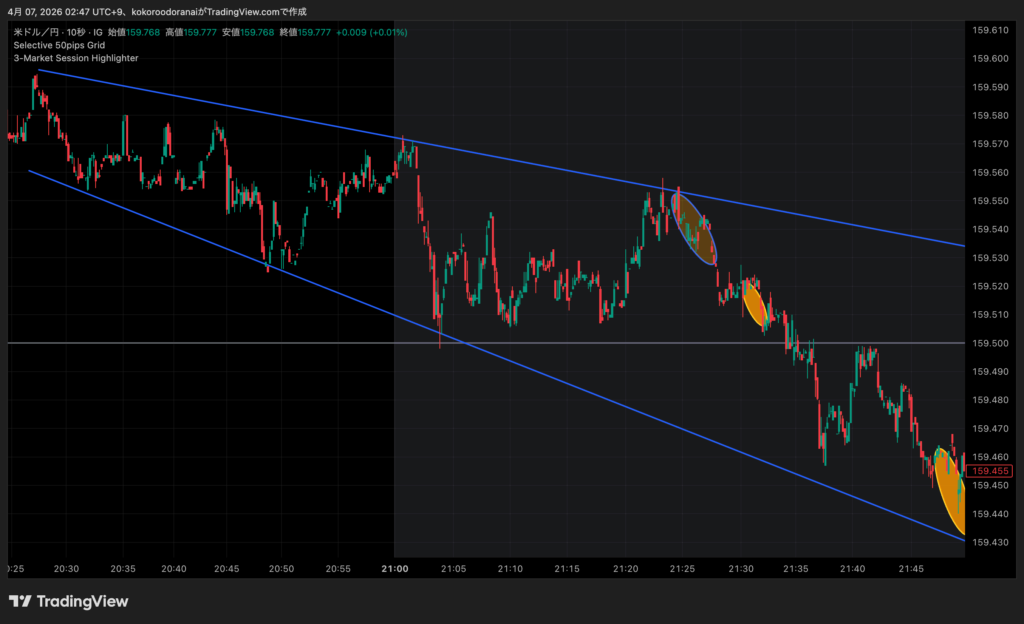Select the small orange ellipse near 21:30
1024x624 pixels.
[755, 304]
